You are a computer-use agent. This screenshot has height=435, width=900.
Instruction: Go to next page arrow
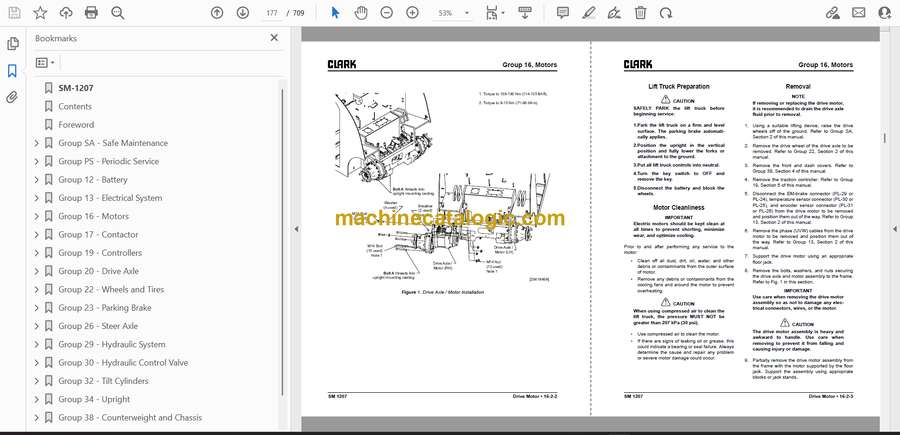243,13
